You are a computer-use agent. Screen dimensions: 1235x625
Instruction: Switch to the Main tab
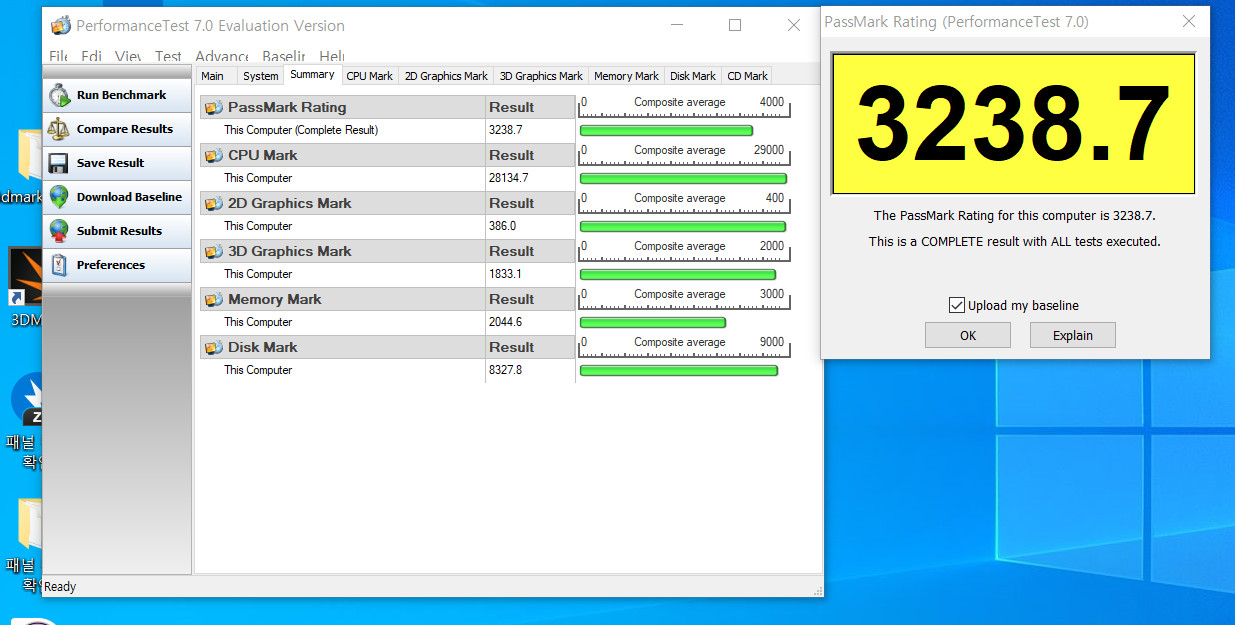point(213,76)
